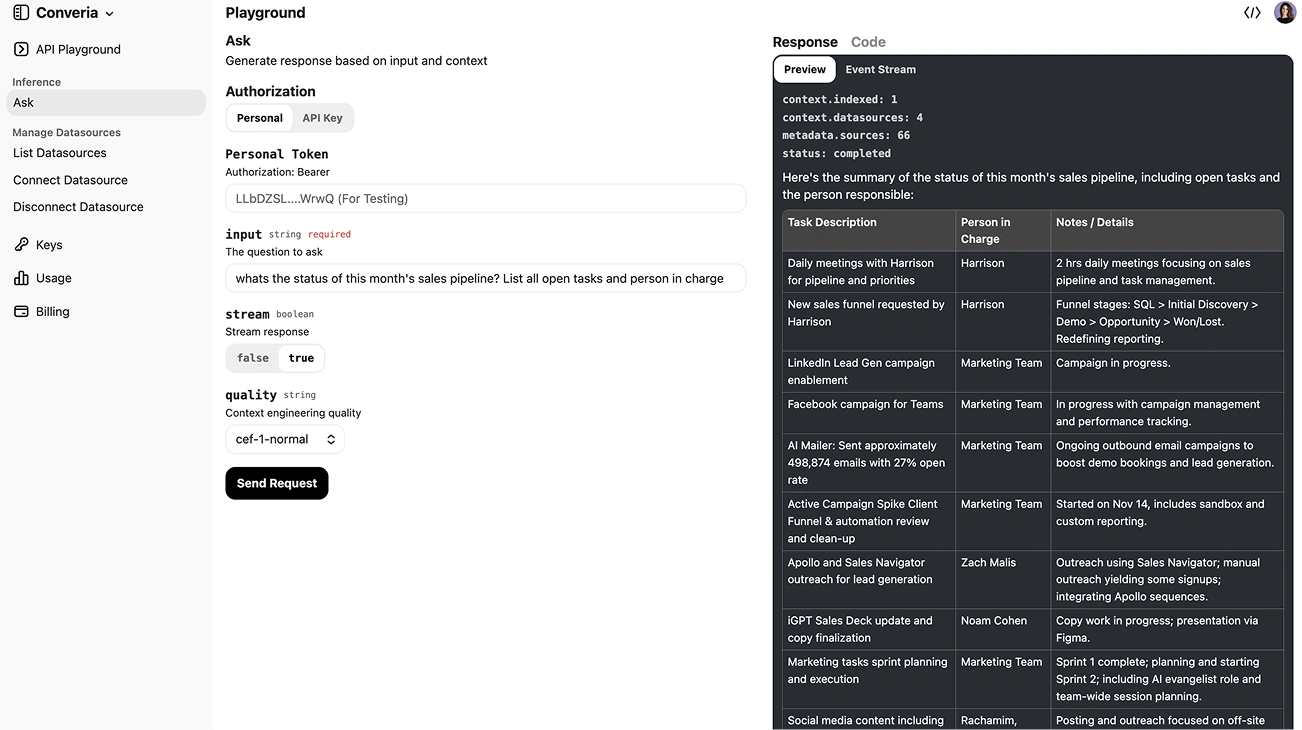Click the Converia logo icon

click(x=21, y=13)
